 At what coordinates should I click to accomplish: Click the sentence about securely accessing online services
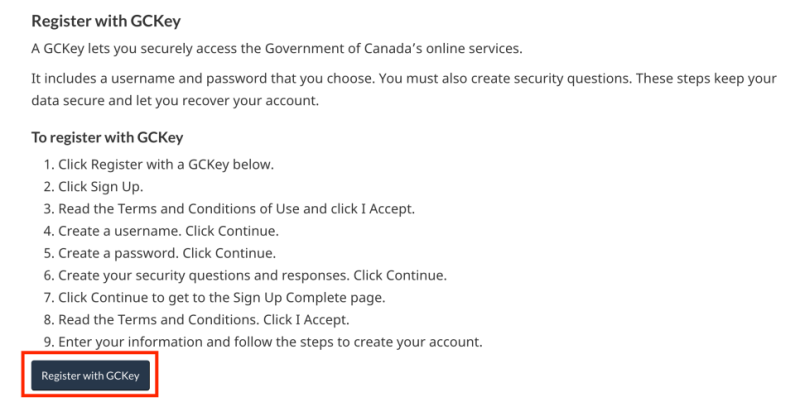click(x=277, y=48)
